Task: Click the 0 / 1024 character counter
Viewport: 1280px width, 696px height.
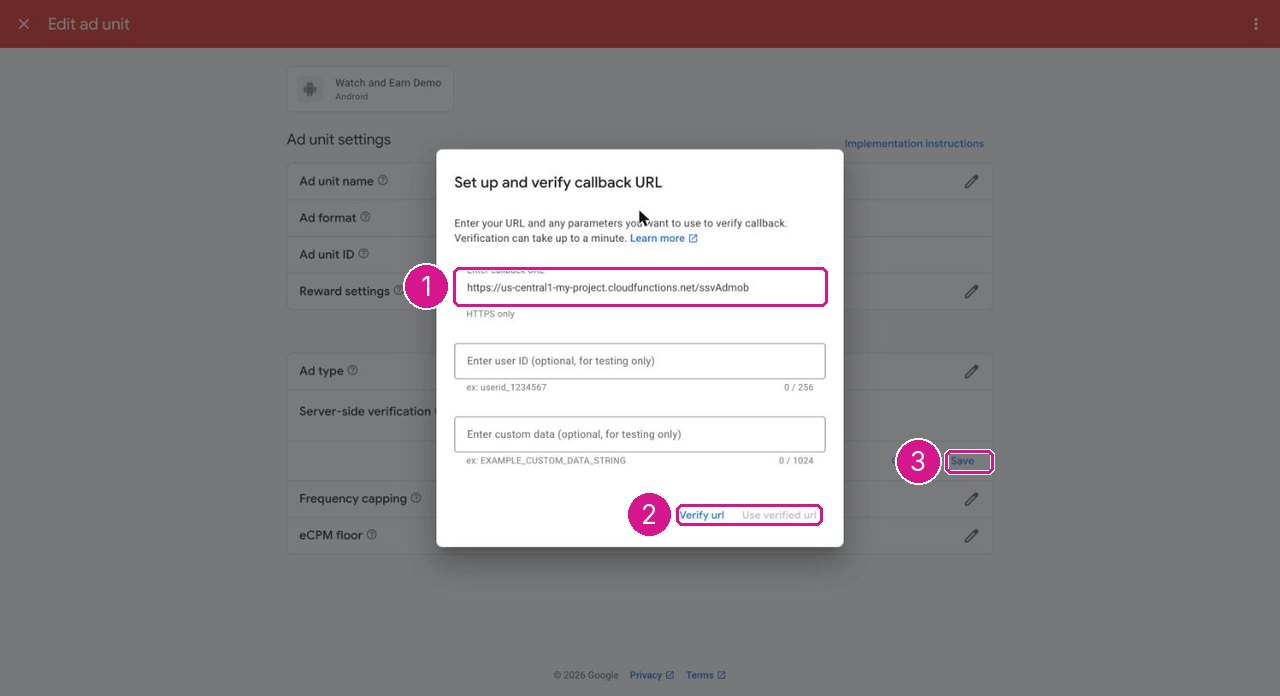Action: (x=796, y=461)
